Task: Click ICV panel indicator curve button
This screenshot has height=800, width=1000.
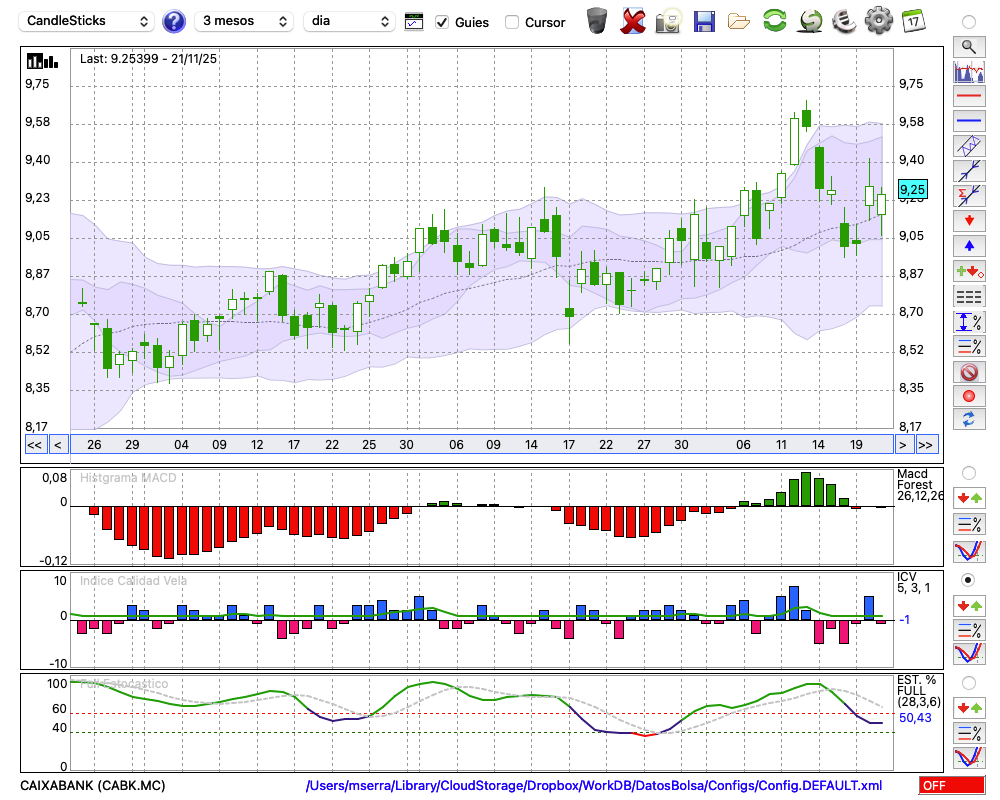Action: pos(969,654)
